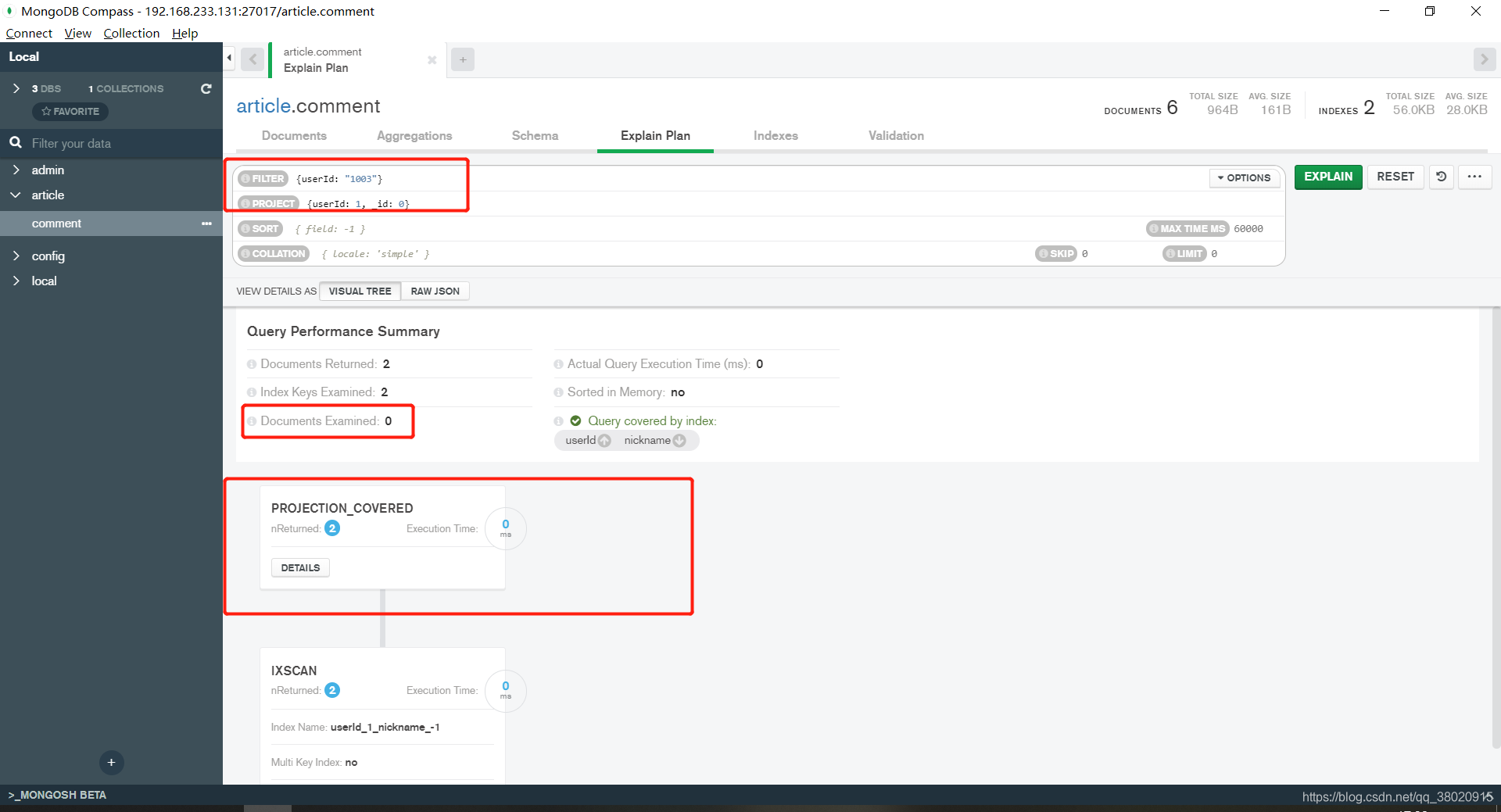Image resolution: width=1501 pixels, height=812 pixels.
Task: Click the Query covered by index info icon
Action: (x=558, y=421)
